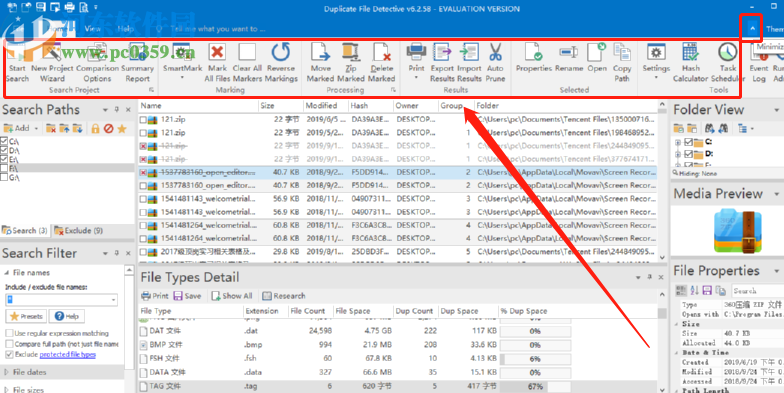Uncheck the D:\ search path
Viewport: 784px width, 393px height.
click(4, 150)
